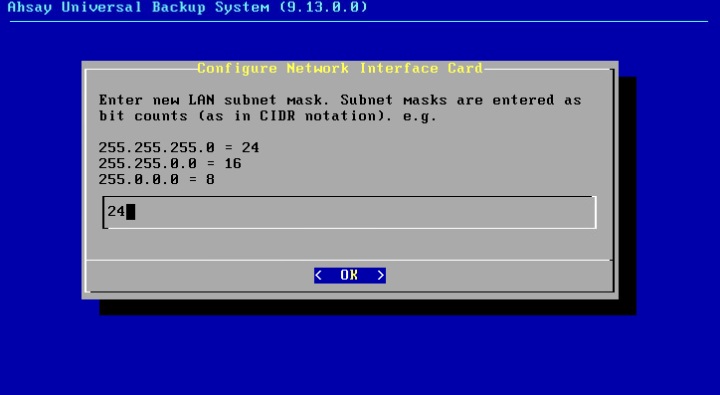
Task: Select the '255.255.255.0 = 24' example line
Action: point(179,147)
